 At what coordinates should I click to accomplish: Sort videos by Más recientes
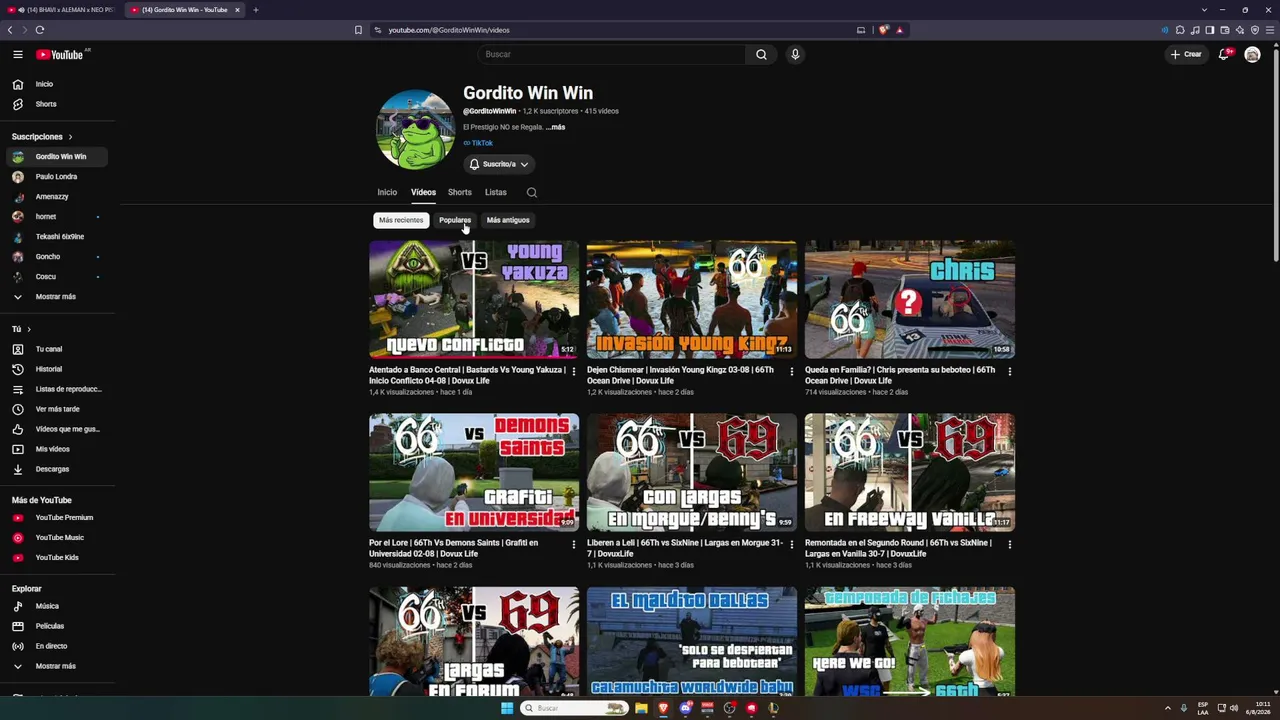tap(401, 220)
